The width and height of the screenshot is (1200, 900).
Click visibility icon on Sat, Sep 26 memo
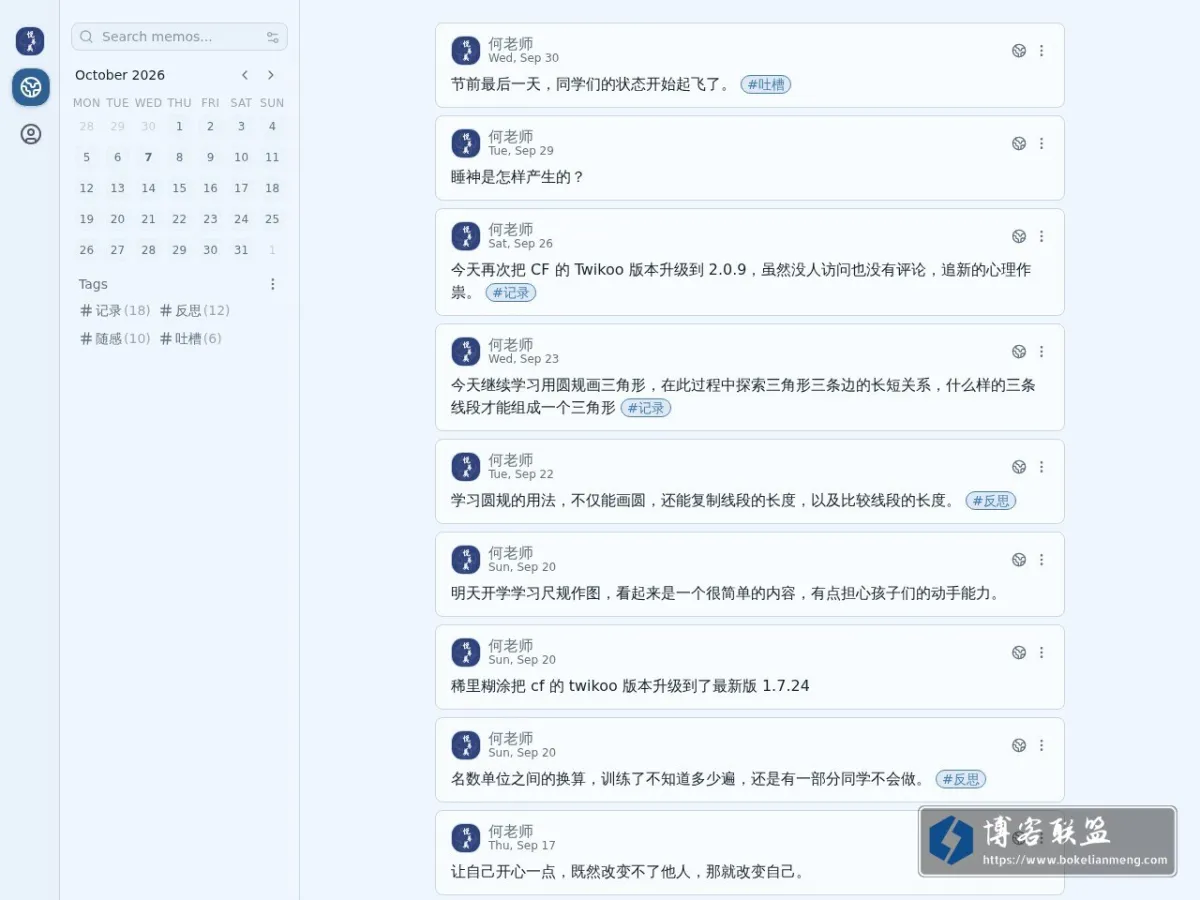(x=1019, y=237)
